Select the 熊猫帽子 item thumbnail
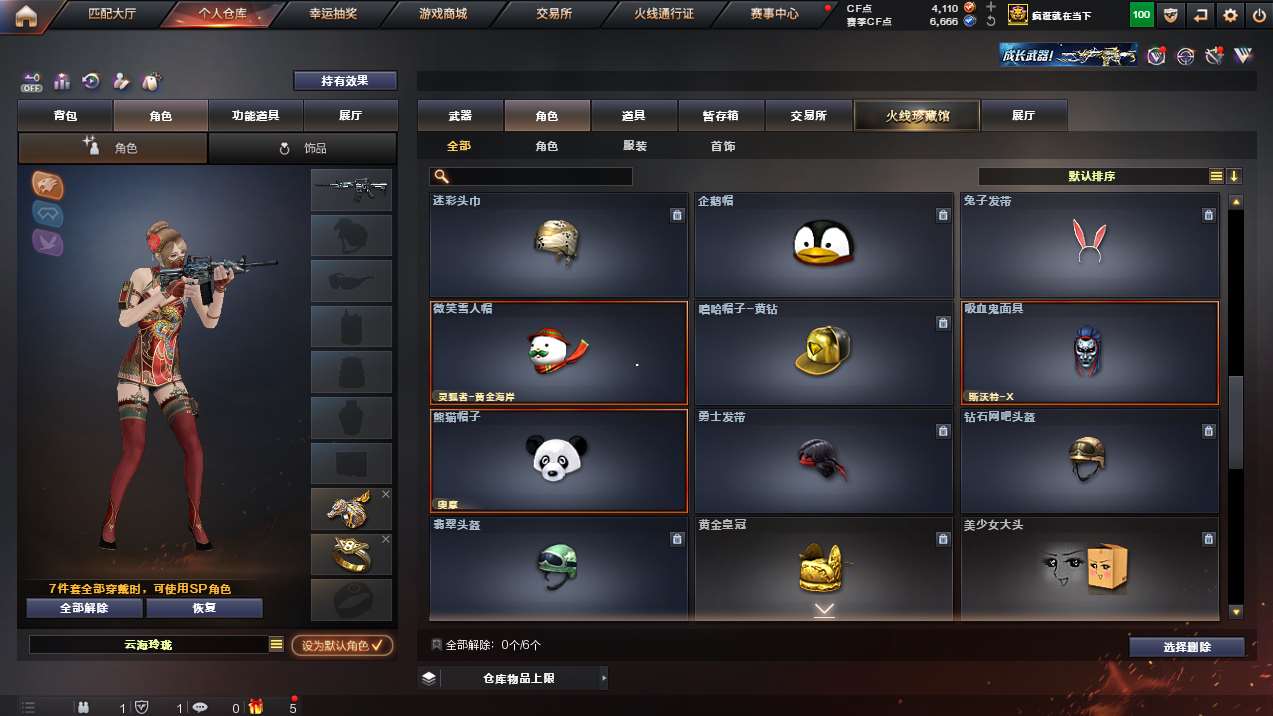The image size is (1273, 716). tap(558, 458)
